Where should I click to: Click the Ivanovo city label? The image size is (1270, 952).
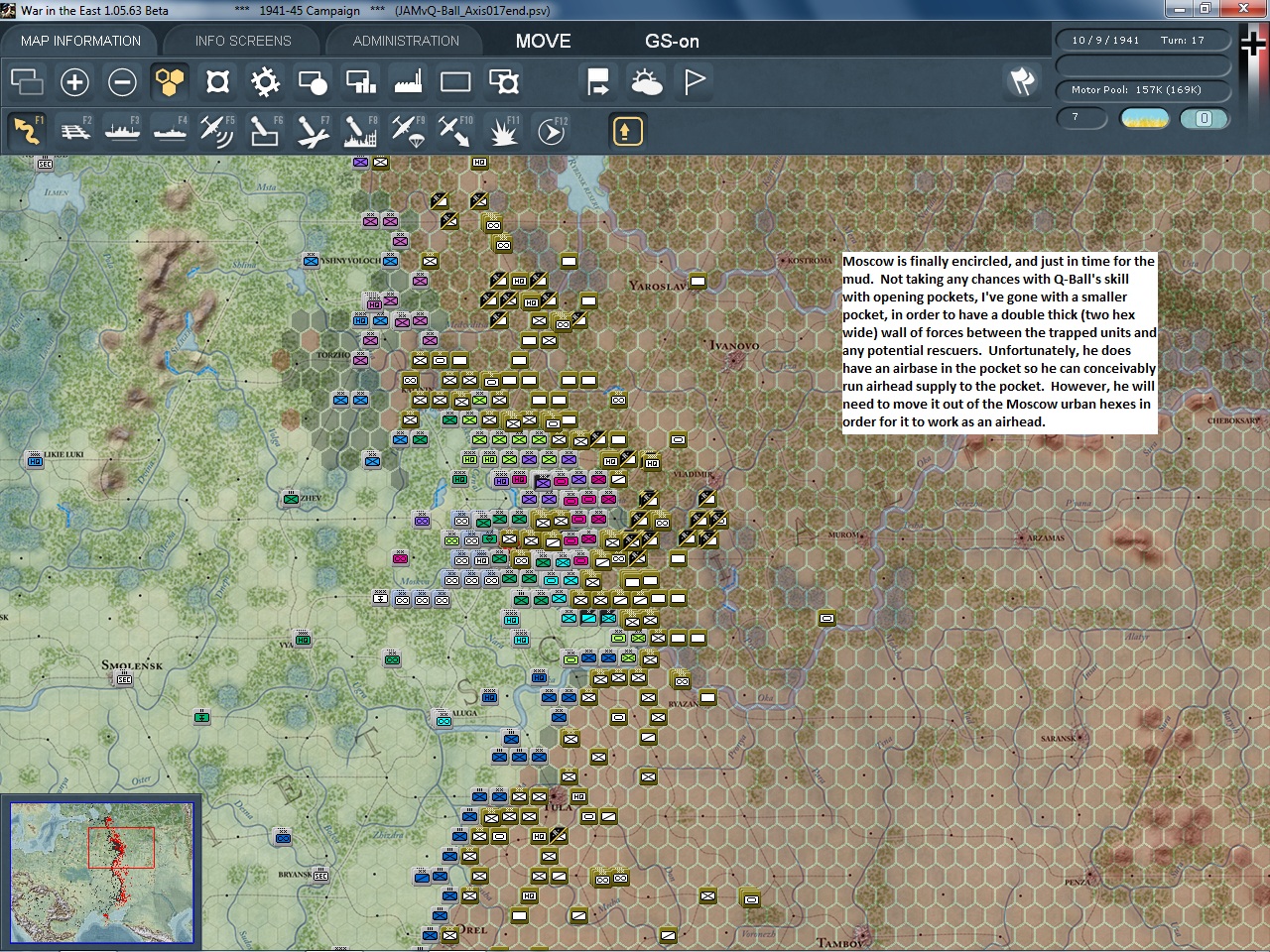(734, 345)
